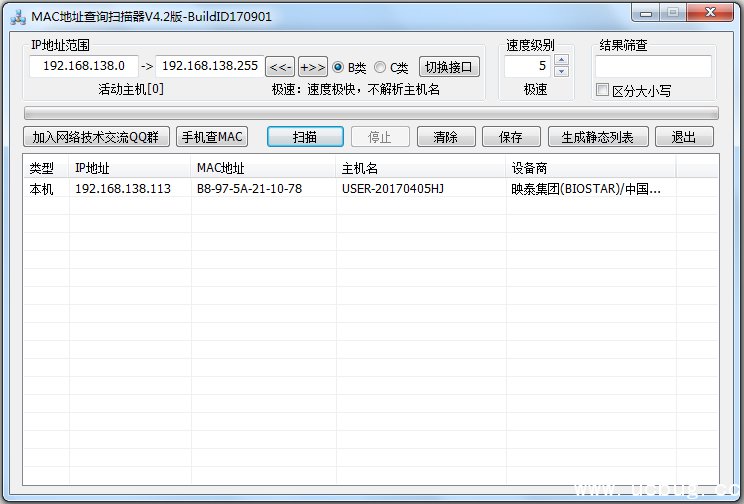
Task: Select the 192.168.138.113 host row
Action: click(x=122, y=188)
